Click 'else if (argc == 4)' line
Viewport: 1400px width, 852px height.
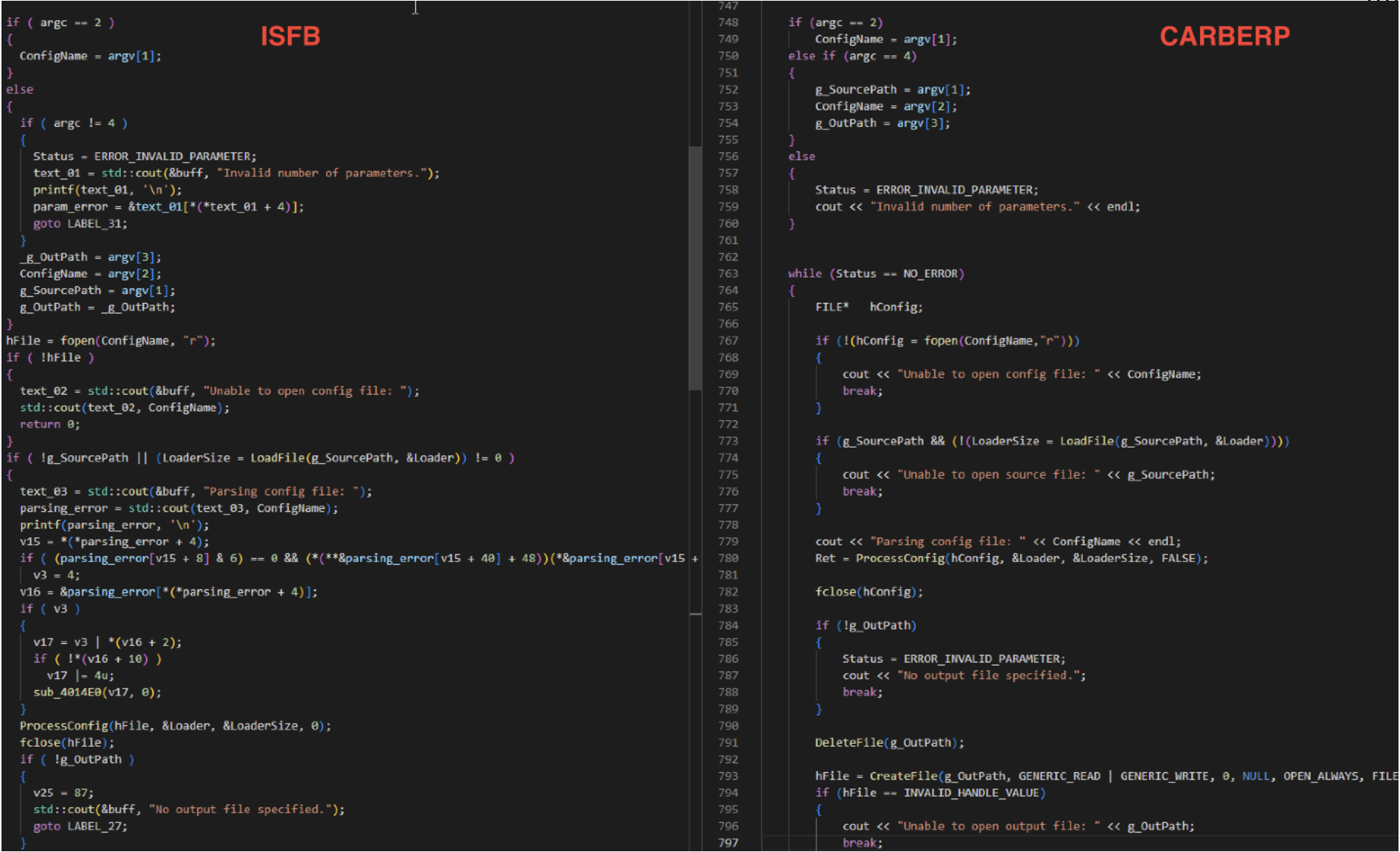pyautogui.click(x=852, y=56)
